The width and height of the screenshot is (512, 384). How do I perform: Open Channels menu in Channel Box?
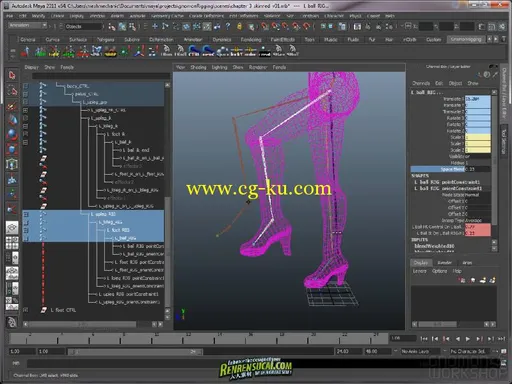point(421,83)
